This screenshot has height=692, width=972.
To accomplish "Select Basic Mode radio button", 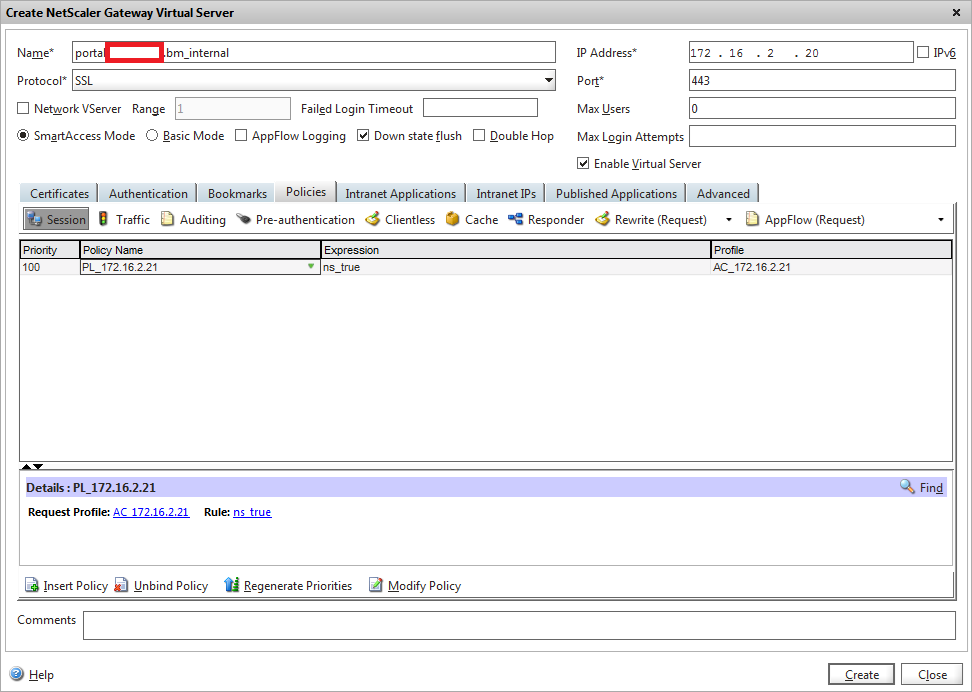I will 152,135.
